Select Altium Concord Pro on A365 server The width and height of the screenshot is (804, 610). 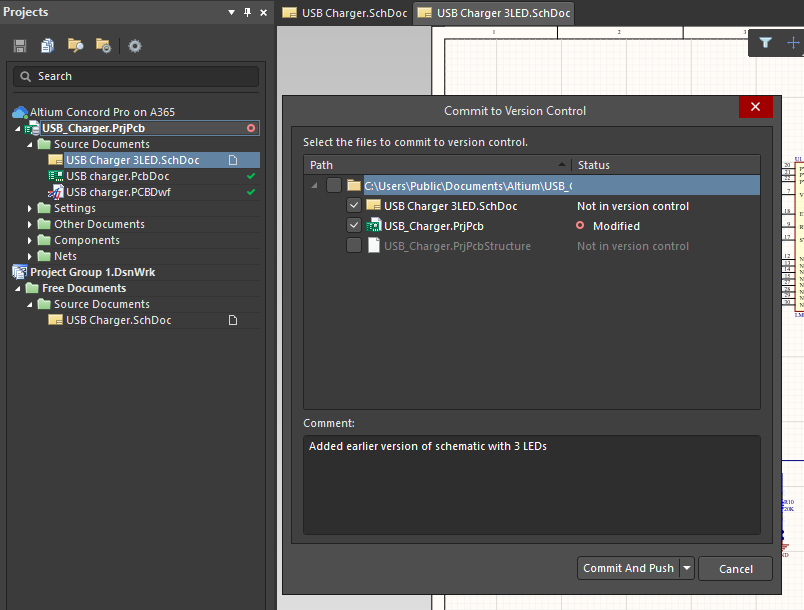(102, 112)
